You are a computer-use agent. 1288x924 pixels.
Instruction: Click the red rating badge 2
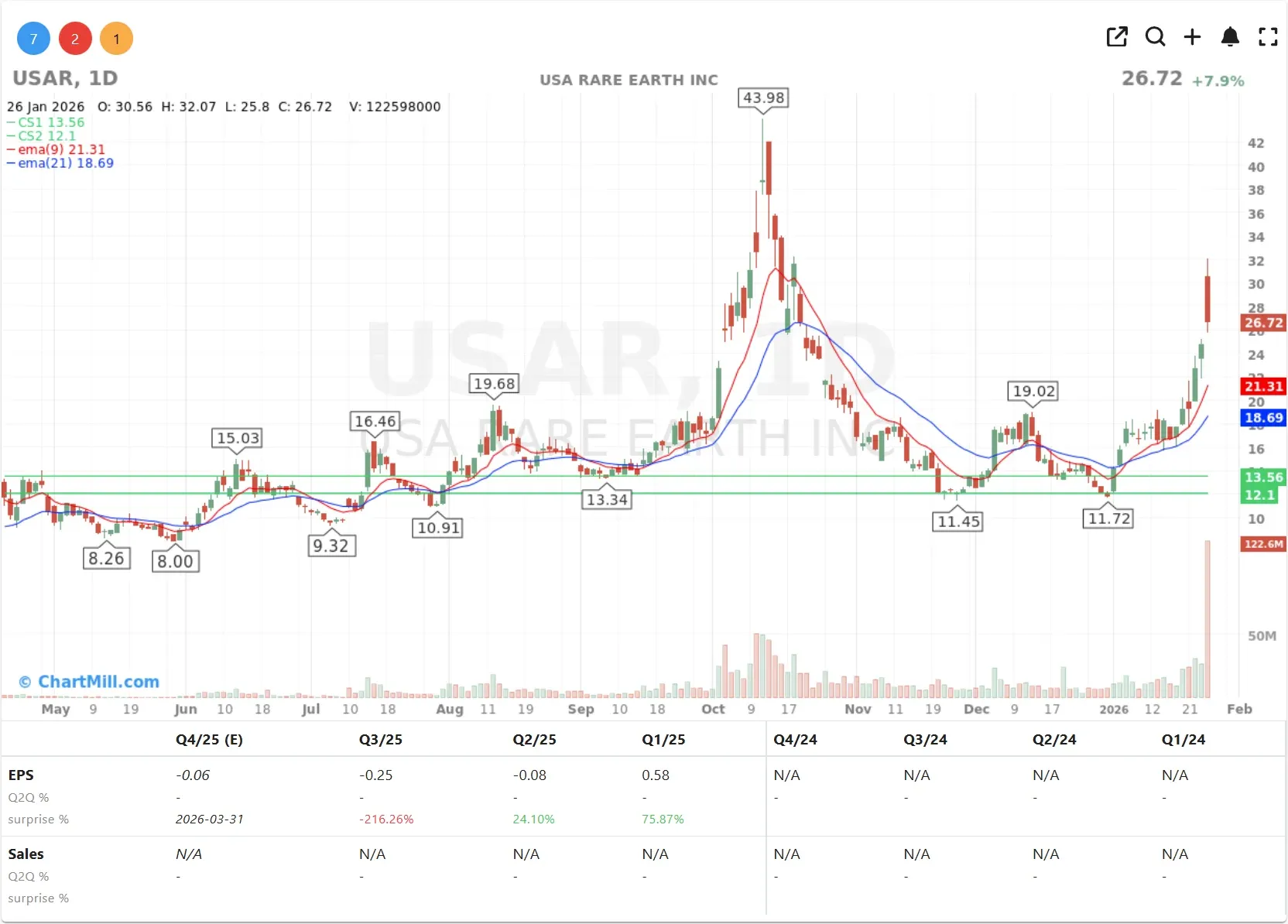tap(74, 38)
